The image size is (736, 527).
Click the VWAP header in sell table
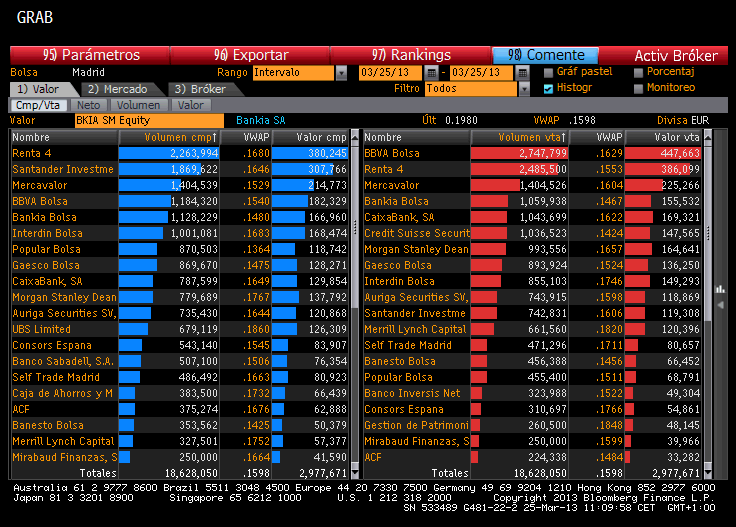(x=597, y=137)
